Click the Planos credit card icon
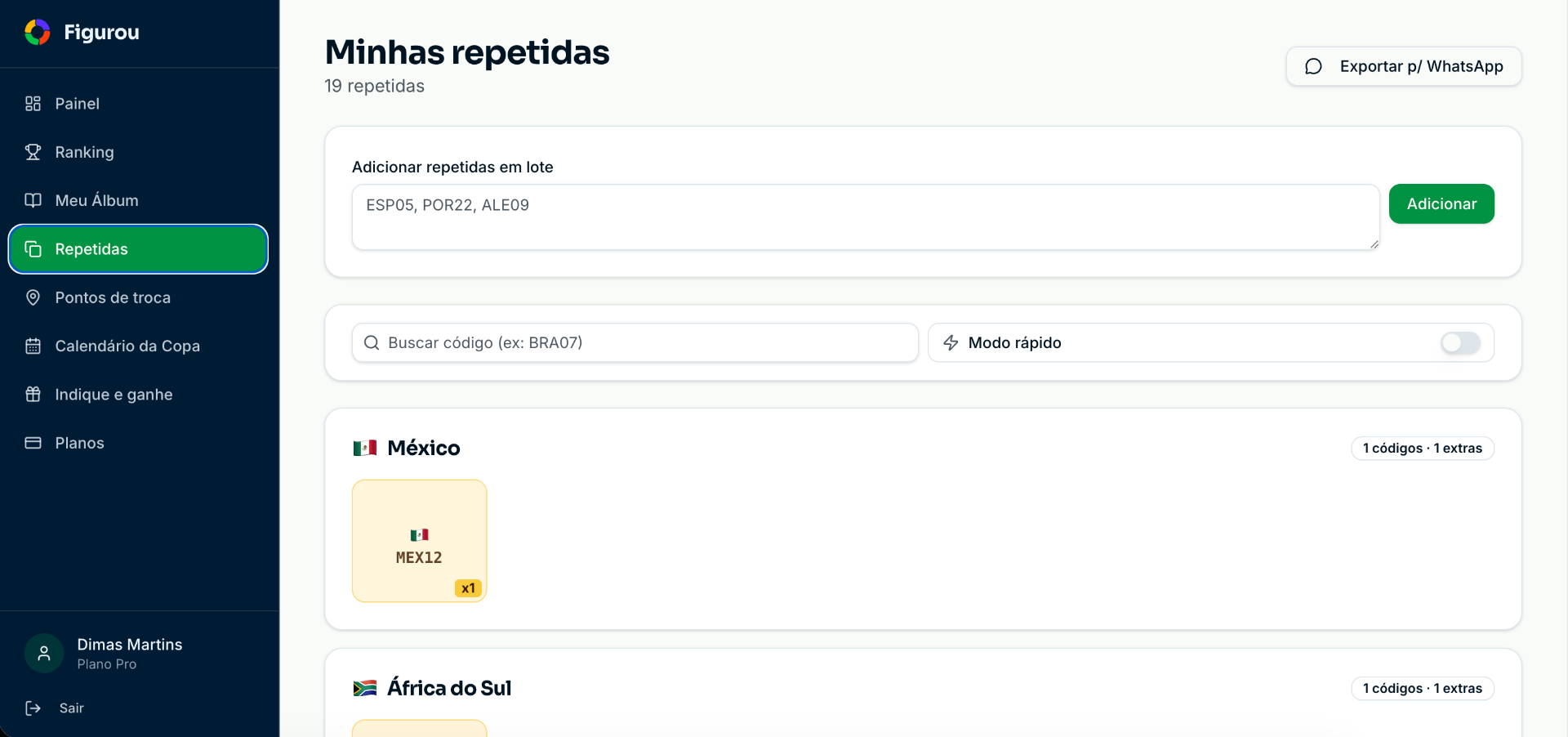The width and height of the screenshot is (1568, 737). (33, 443)
